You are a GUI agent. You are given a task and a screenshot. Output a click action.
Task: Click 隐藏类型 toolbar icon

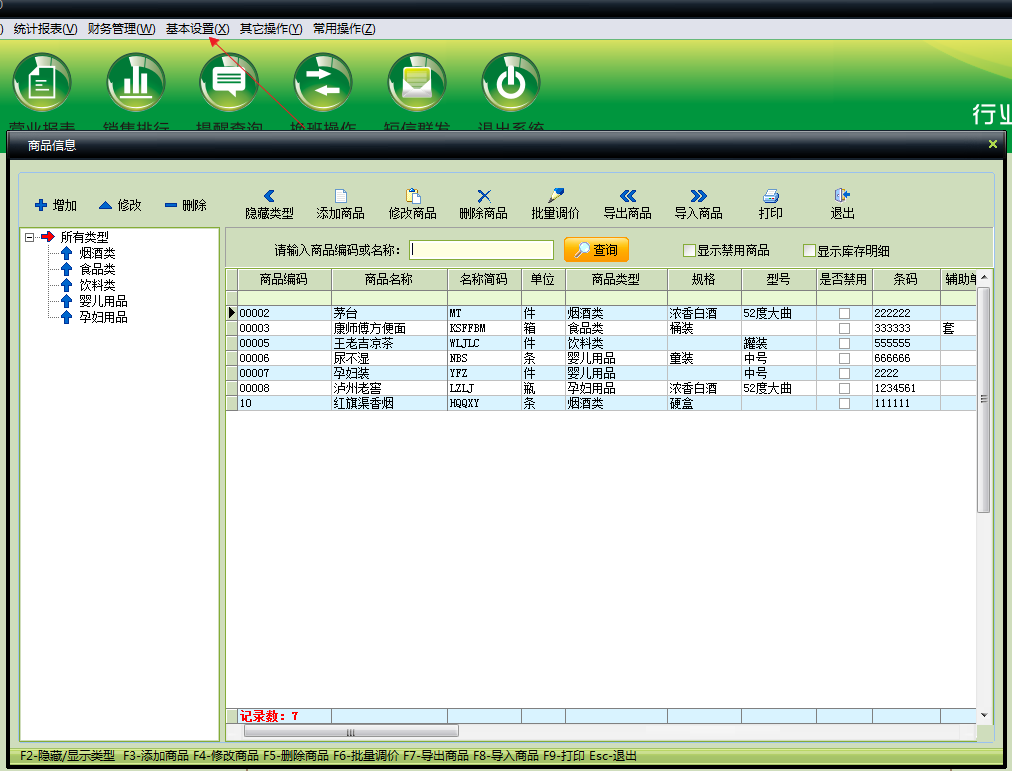point(269,204)
